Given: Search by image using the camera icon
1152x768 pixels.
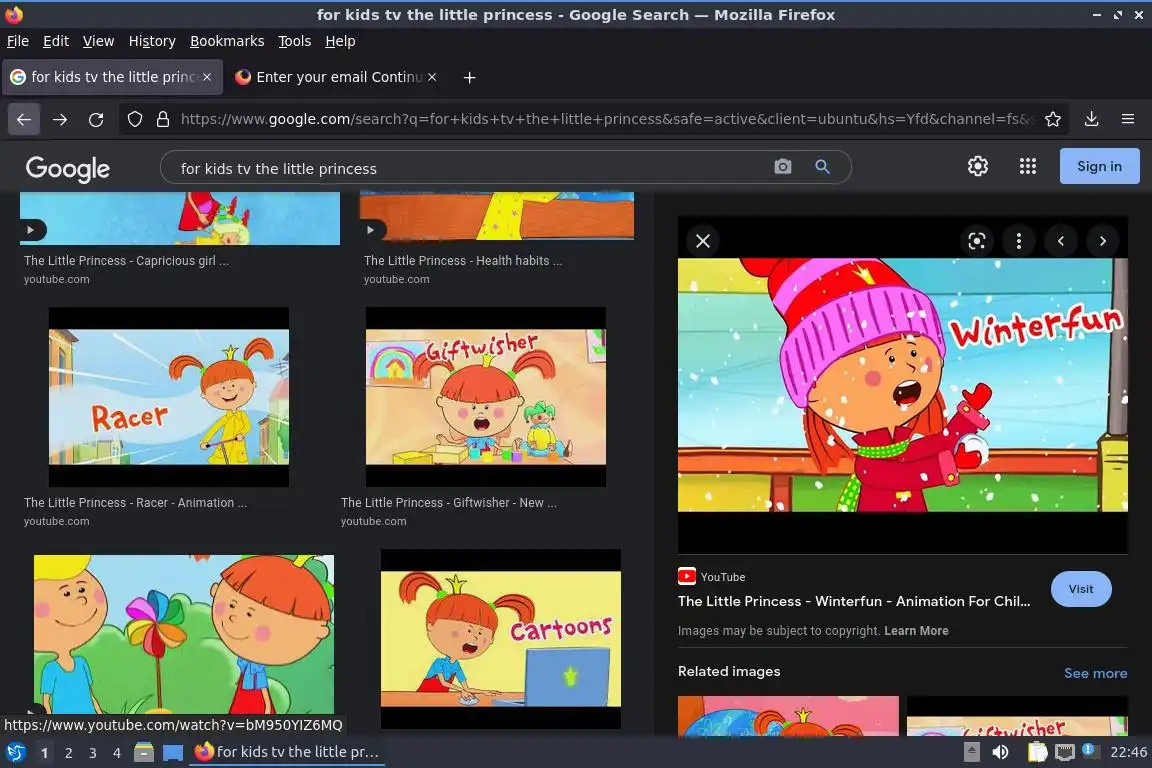Looking at the screenshot, I should (783, 167).
